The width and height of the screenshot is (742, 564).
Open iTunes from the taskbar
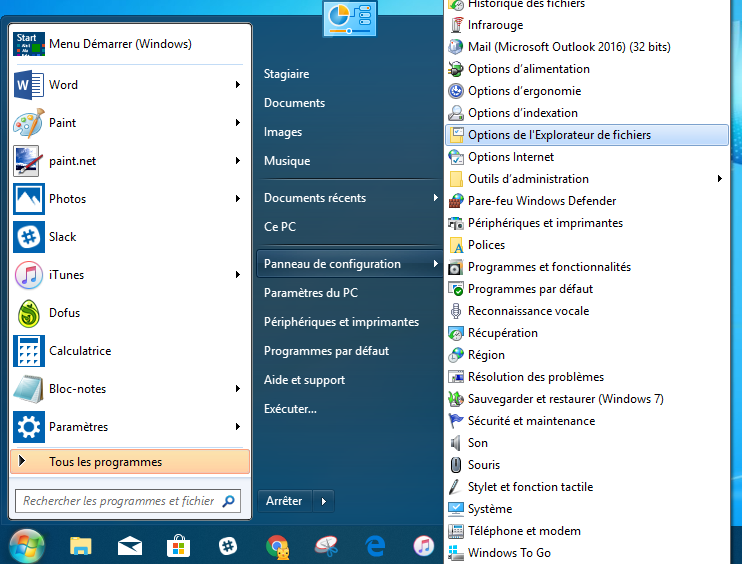pos(424,546)
